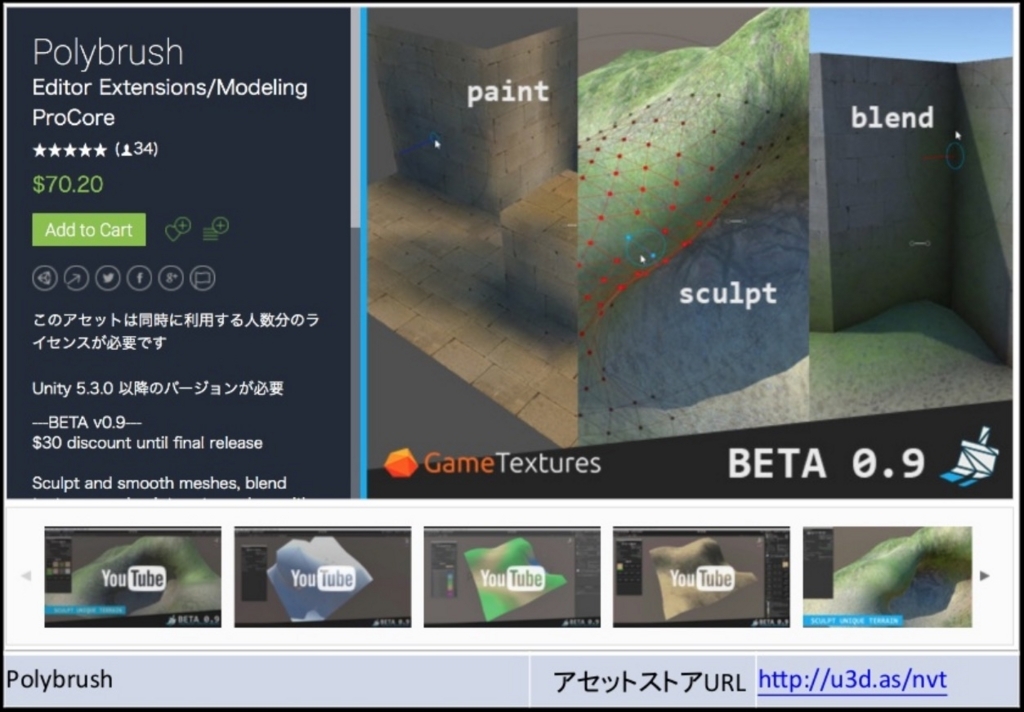This screenshot has width=1024, height=712.
Task: Add Polybrush to wishlist heart icon
Action: pos(178,229)
